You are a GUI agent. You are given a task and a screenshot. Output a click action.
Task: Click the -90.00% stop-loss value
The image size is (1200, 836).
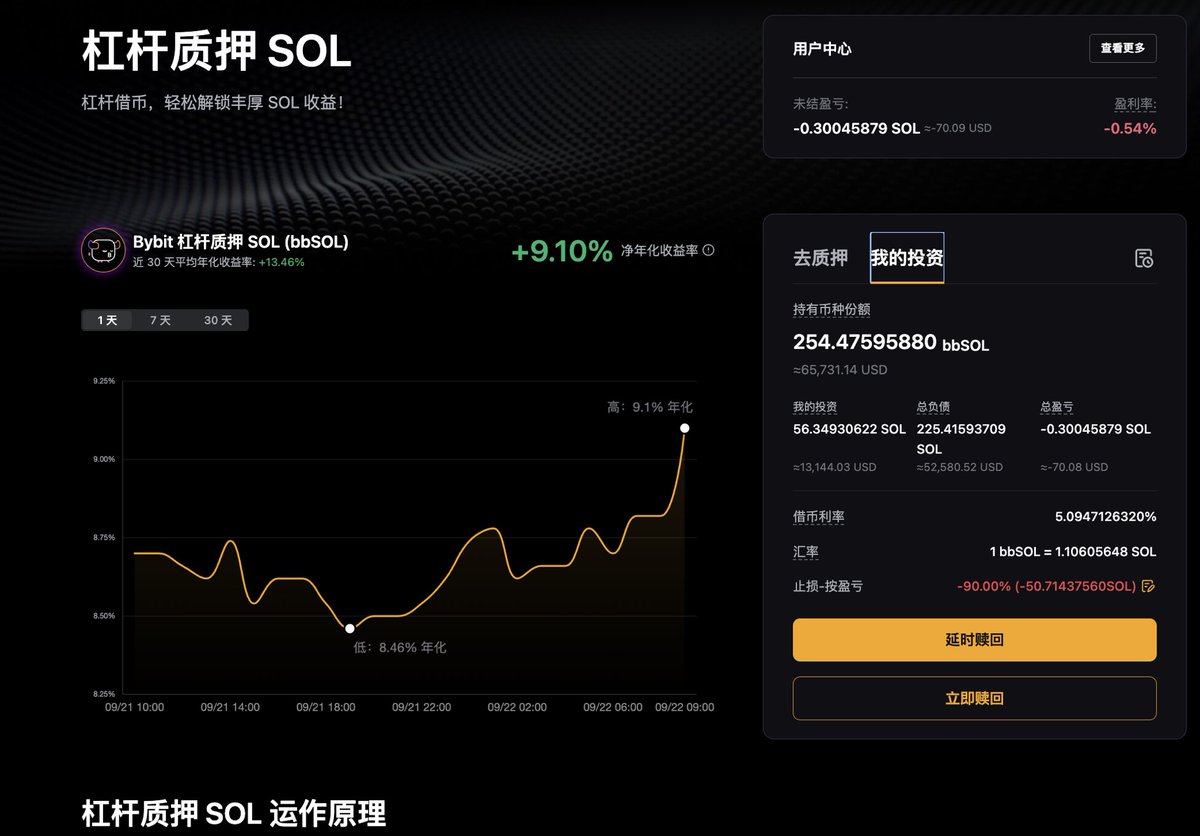coord(1046,586)
